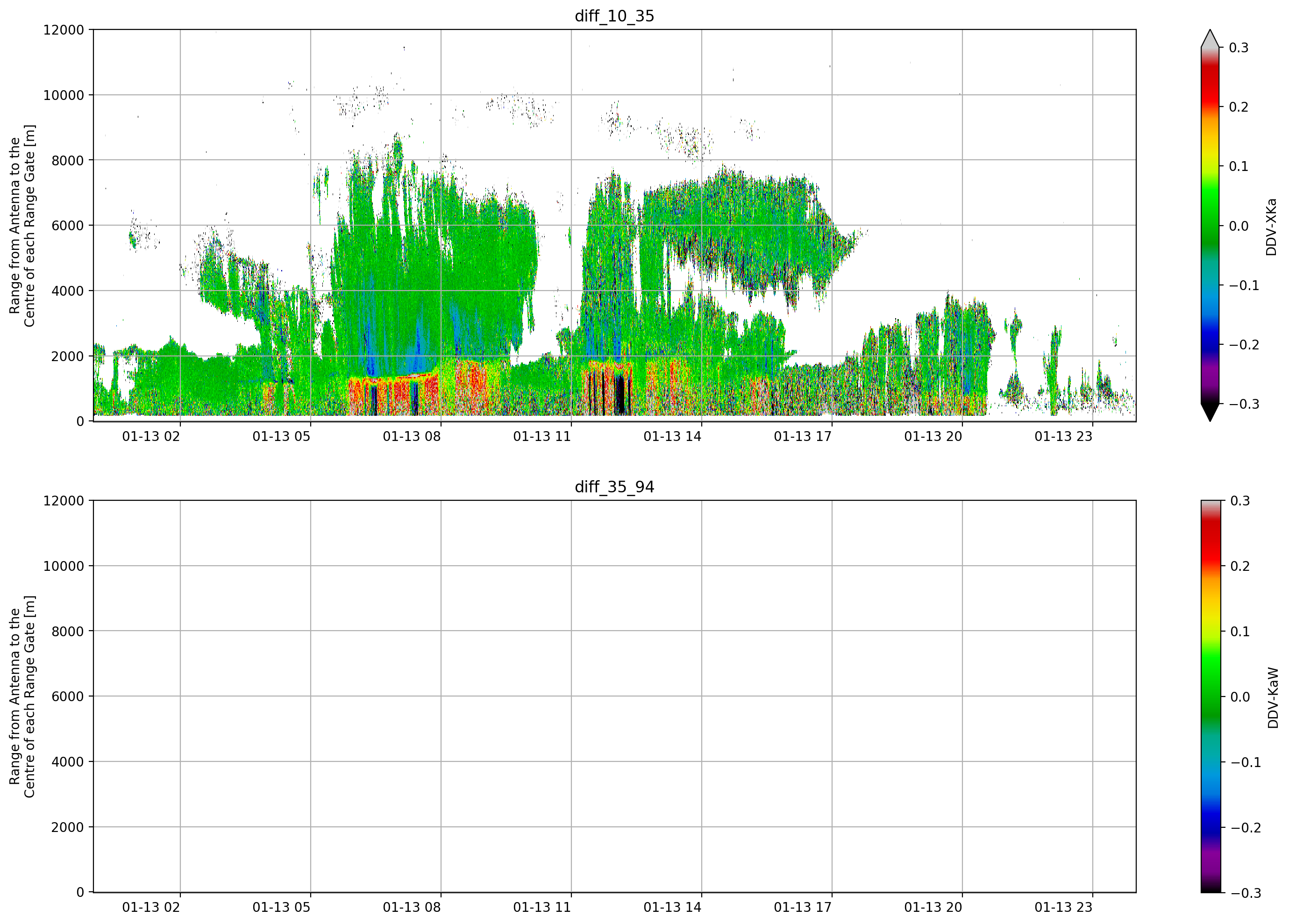Click the "01-13 11" x-tick label in diff_10_35 plot
This screenshot has height=924, width=1289.
(542, 436)
